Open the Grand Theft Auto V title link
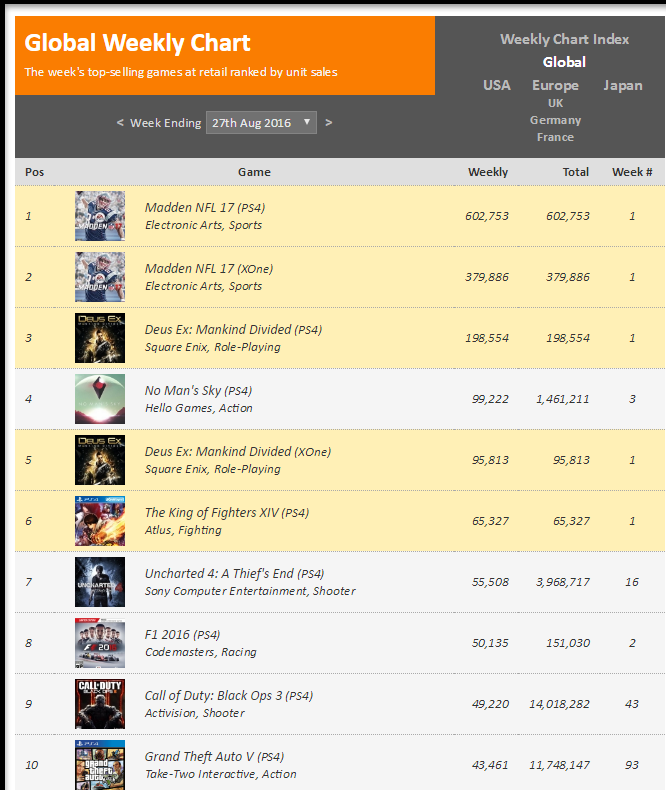This screenshot has height=790, width=666. click(x=214, y=756)
